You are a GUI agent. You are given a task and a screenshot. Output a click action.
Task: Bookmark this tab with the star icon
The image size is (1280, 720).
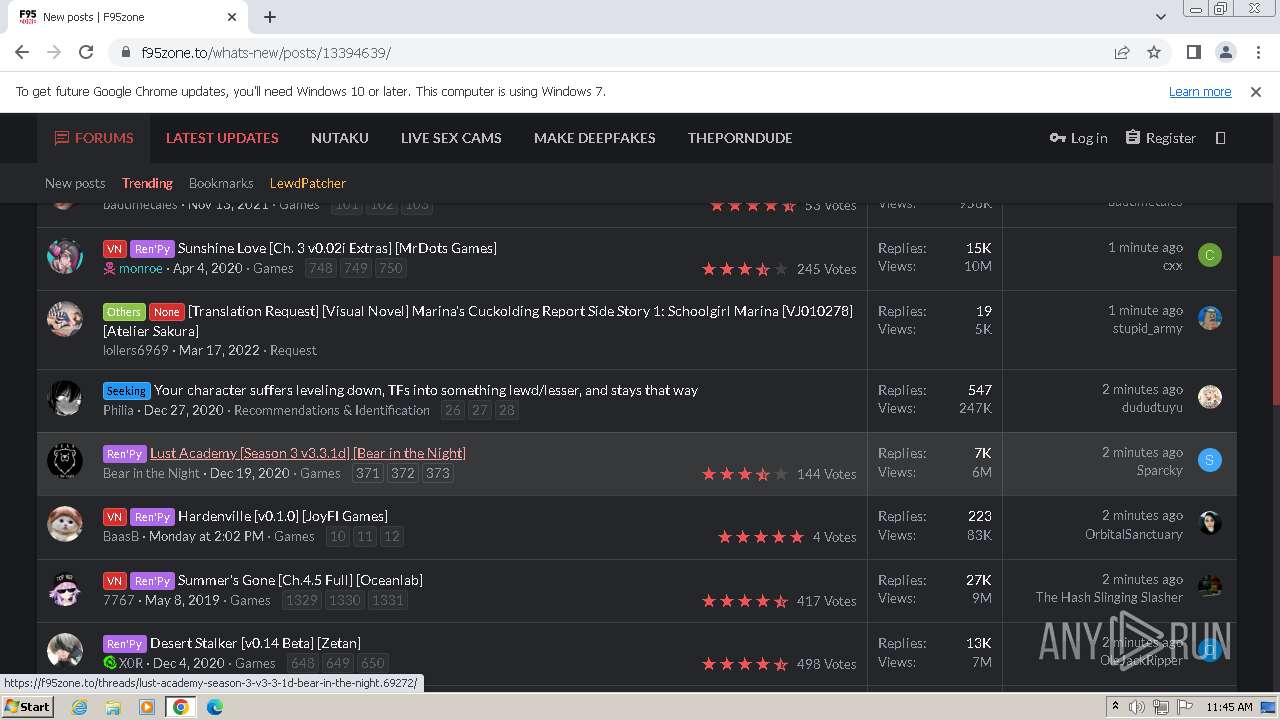(1154, 52)
